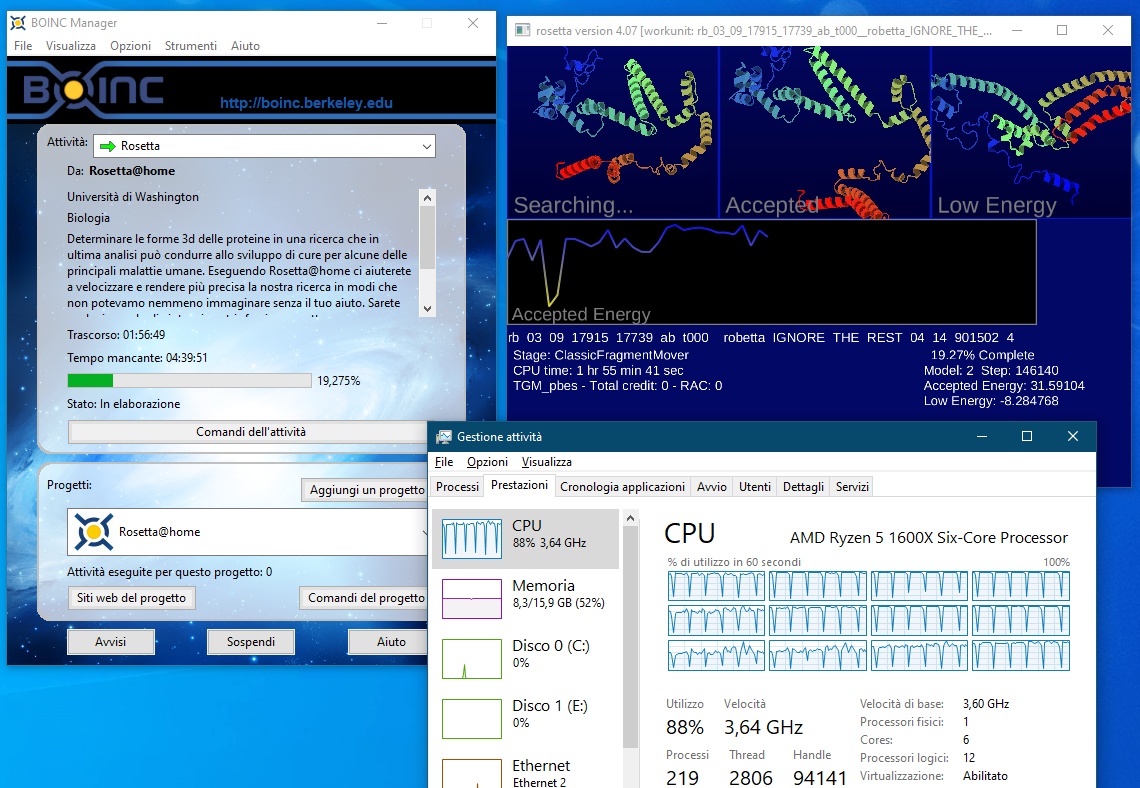Click the Utilizzo 88% value
The height and width of the screenshot is (788, 1140).
coord(685,727)
